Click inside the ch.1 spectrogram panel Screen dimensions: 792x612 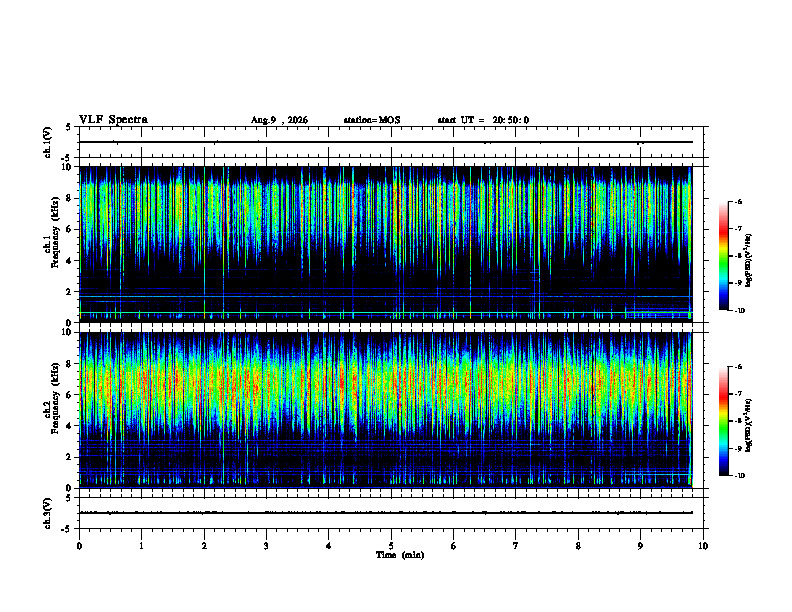point(386,244)
